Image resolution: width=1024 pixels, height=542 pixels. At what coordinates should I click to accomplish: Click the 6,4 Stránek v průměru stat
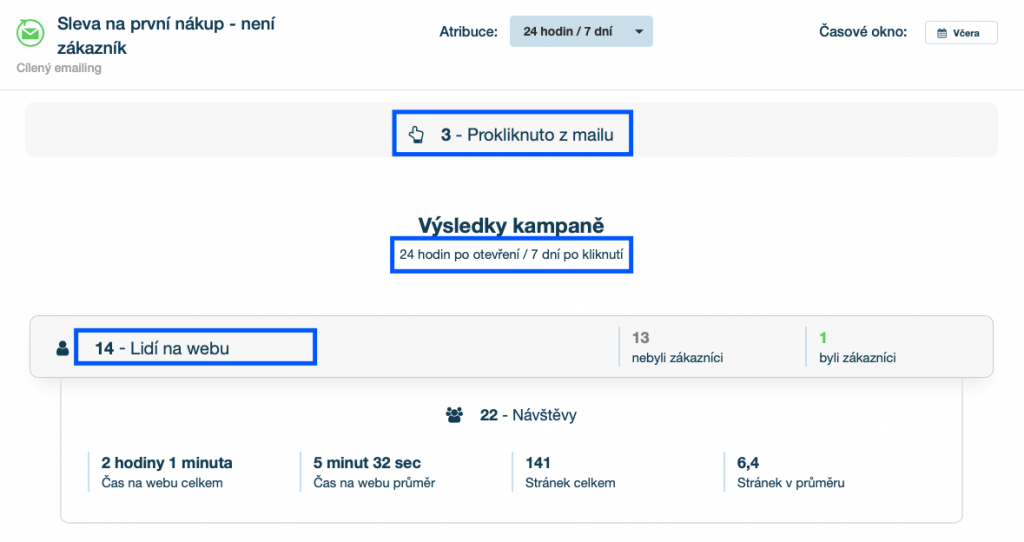790,472
